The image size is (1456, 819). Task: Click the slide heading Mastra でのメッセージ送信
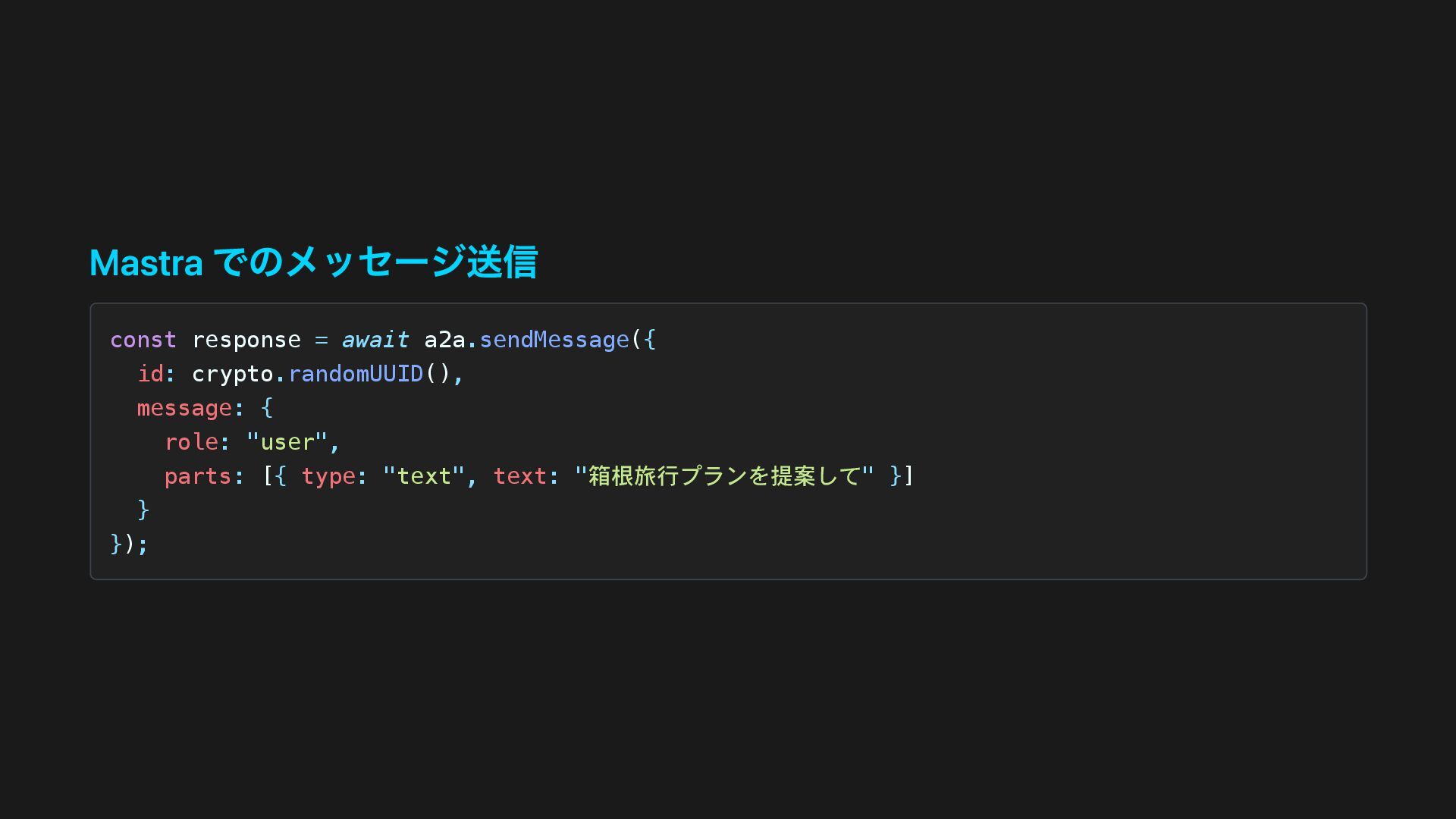click(x=313, y=262)
